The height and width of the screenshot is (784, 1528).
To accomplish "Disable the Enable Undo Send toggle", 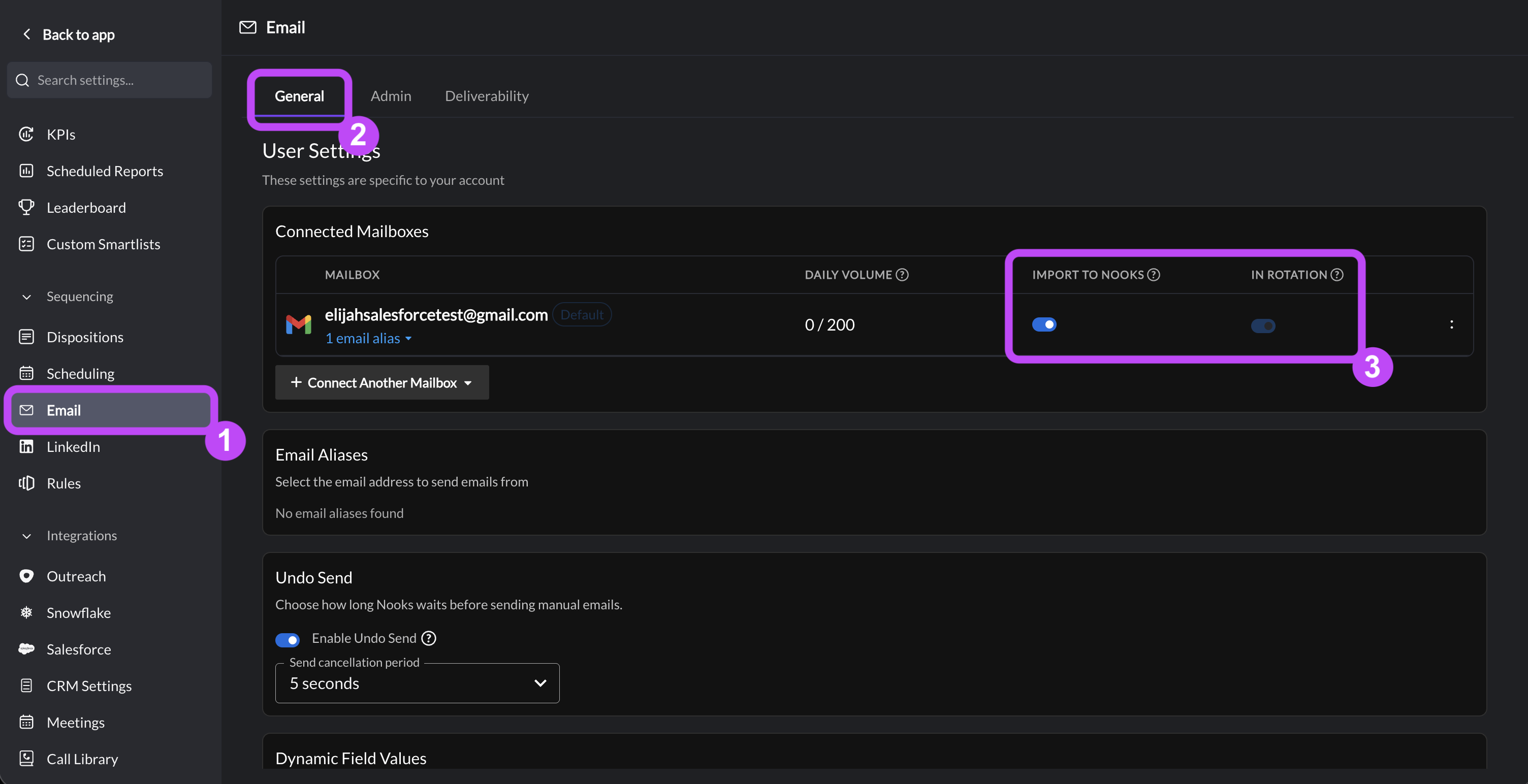I will coord(288,640).
